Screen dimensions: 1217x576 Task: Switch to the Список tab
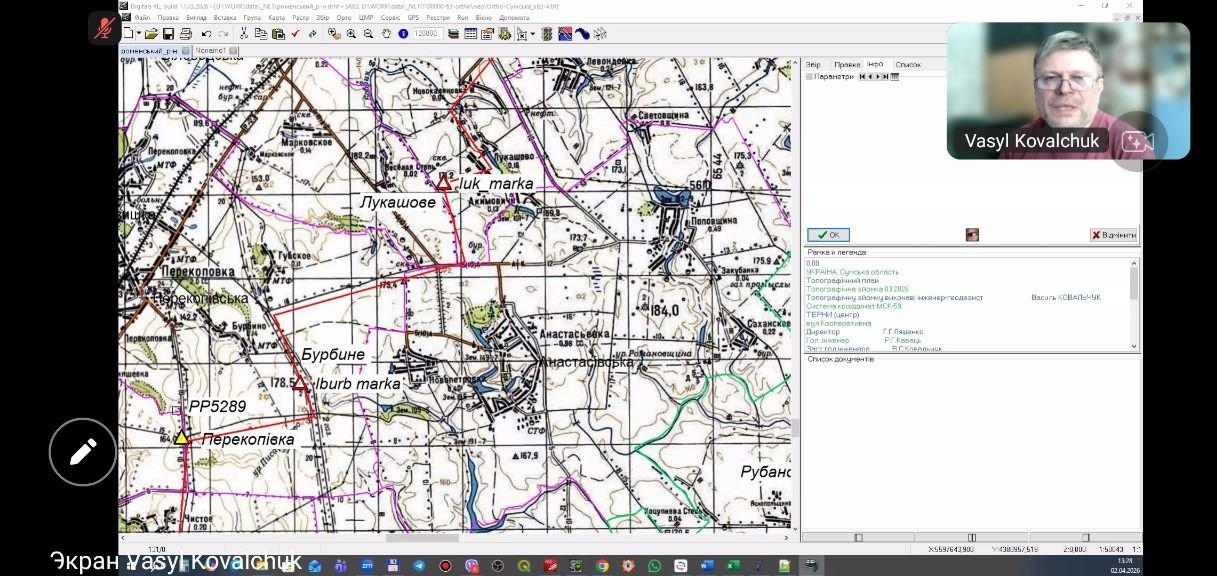coord(908,65)
